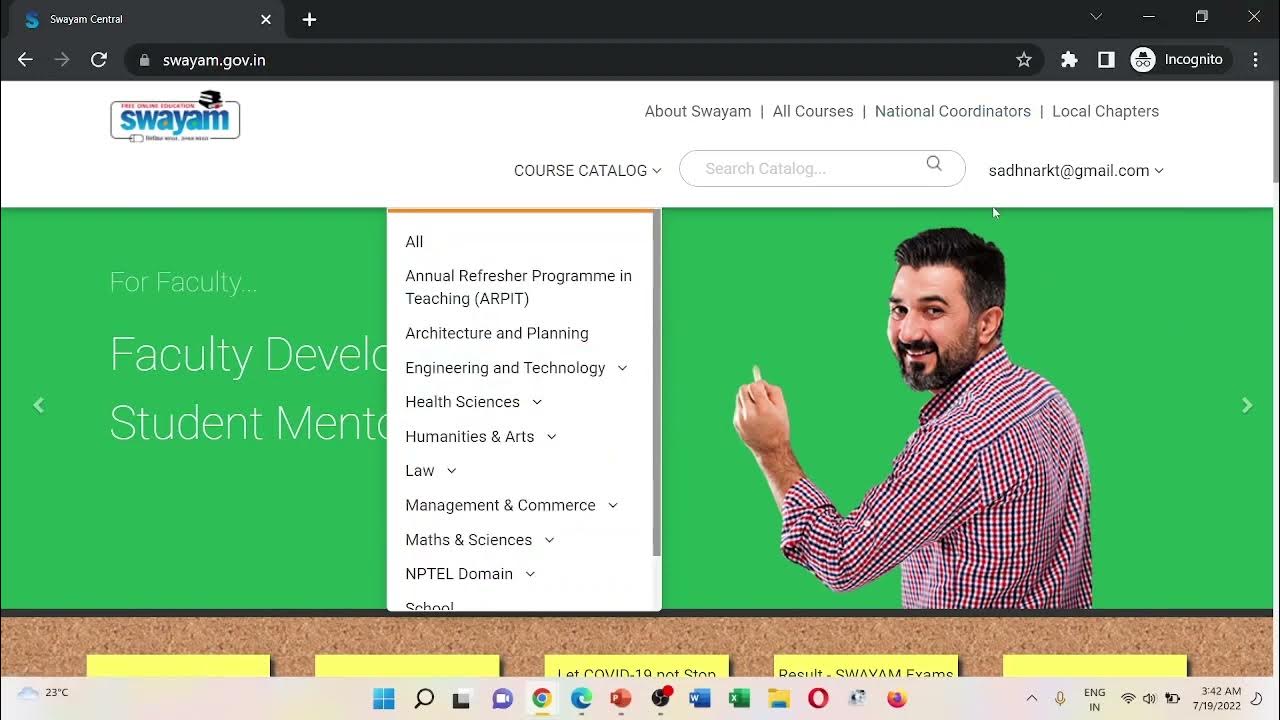The image size is (1280, 720).
Task: Expand the Law submenu arrow
Action: tap(451, 471)
